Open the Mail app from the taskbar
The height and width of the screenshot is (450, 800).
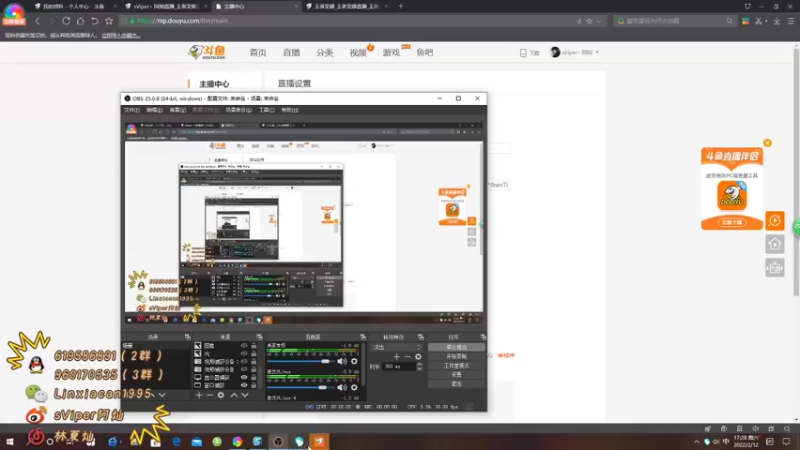(196, 441)
